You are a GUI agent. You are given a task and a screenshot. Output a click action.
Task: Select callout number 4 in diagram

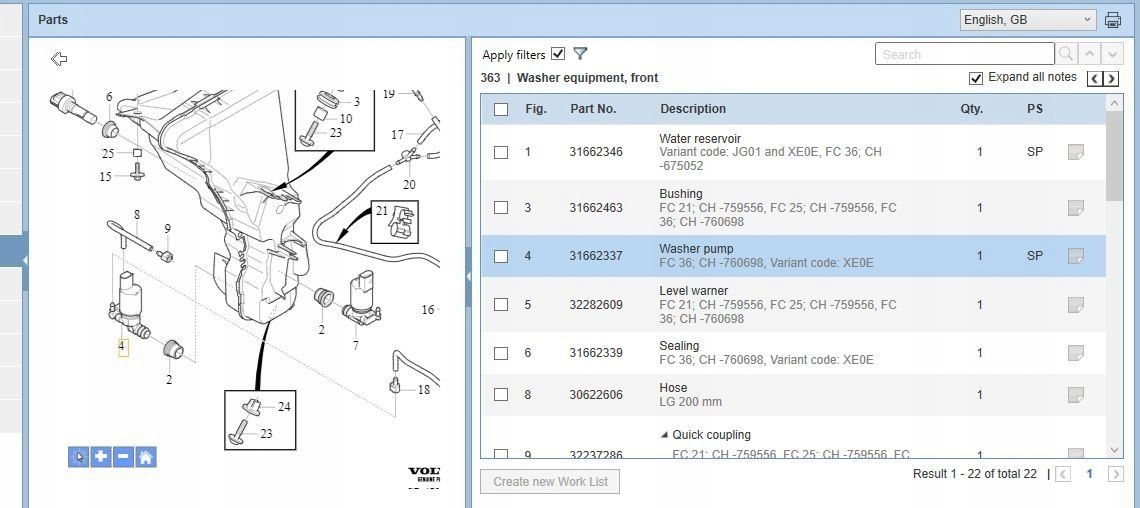tap(122, 347)
